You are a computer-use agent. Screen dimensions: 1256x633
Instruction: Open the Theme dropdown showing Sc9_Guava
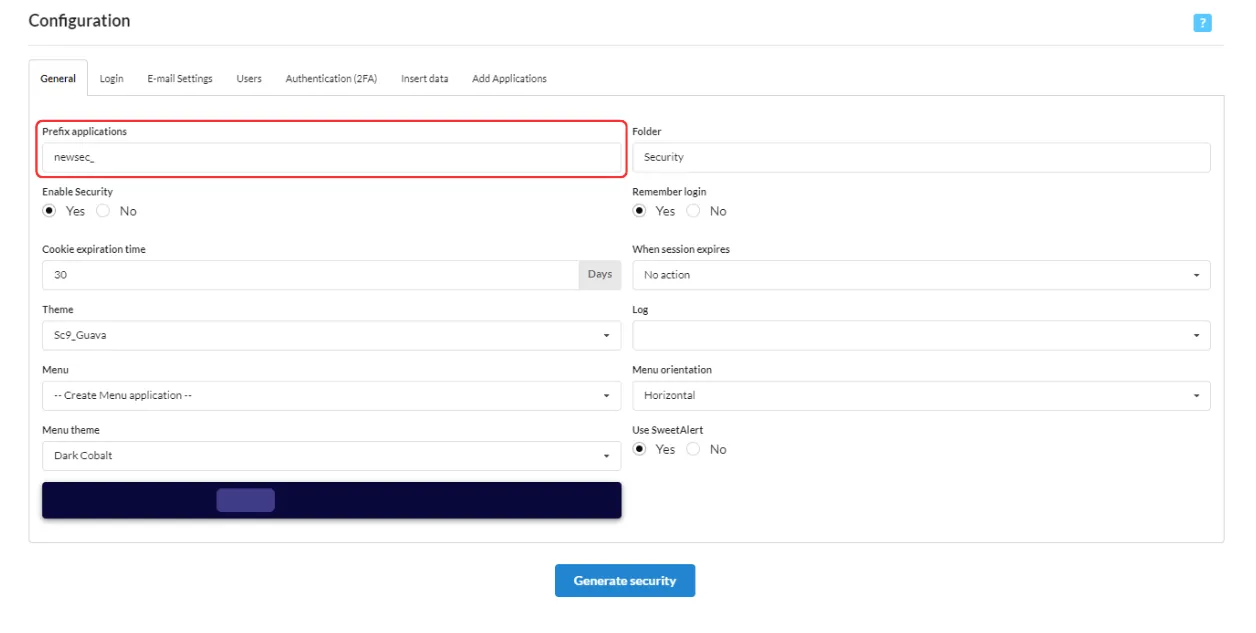pos(331,336)
